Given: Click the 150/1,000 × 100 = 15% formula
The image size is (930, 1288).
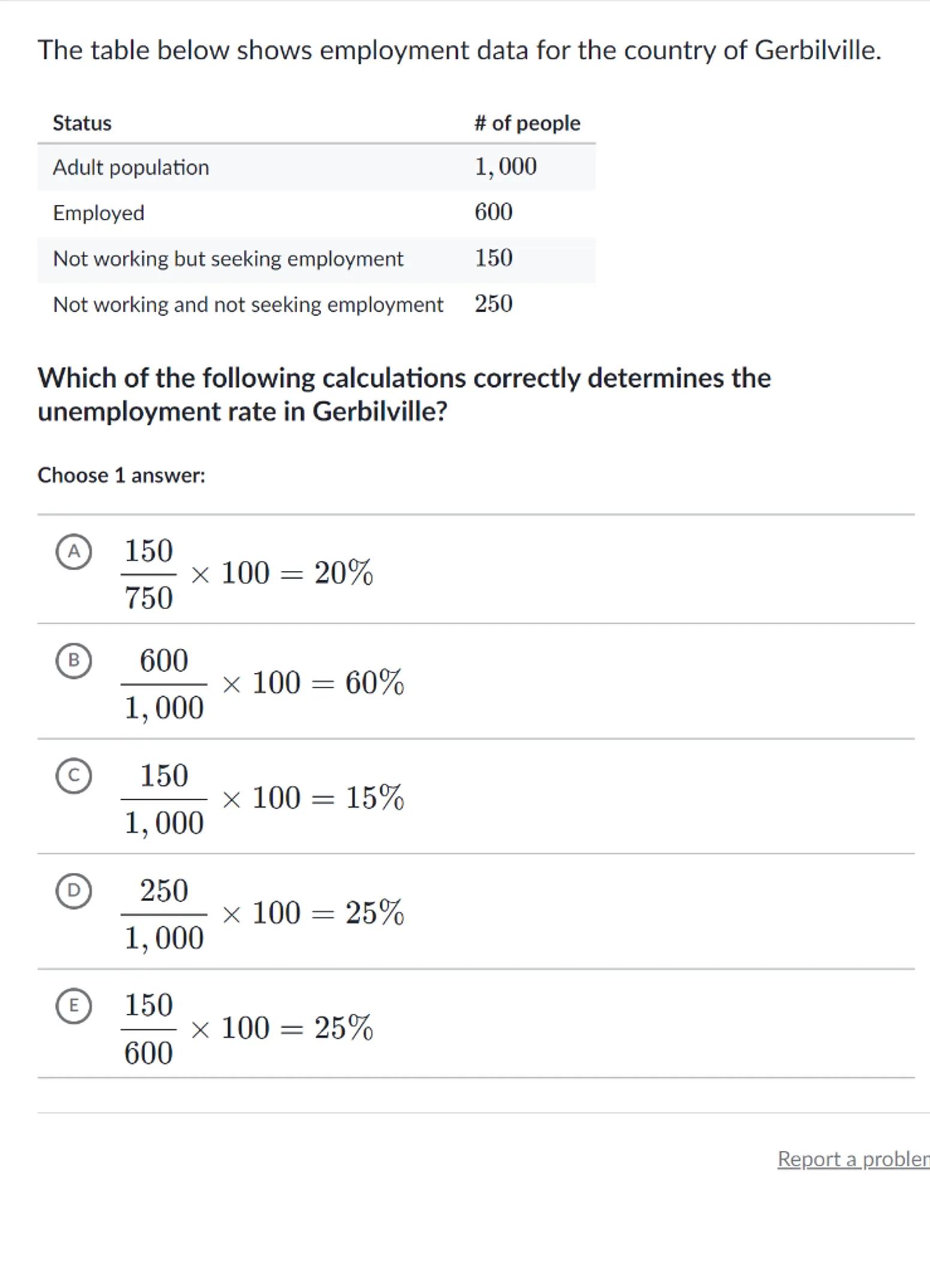Looking at the screenshot, I should (x=264, y=799).
